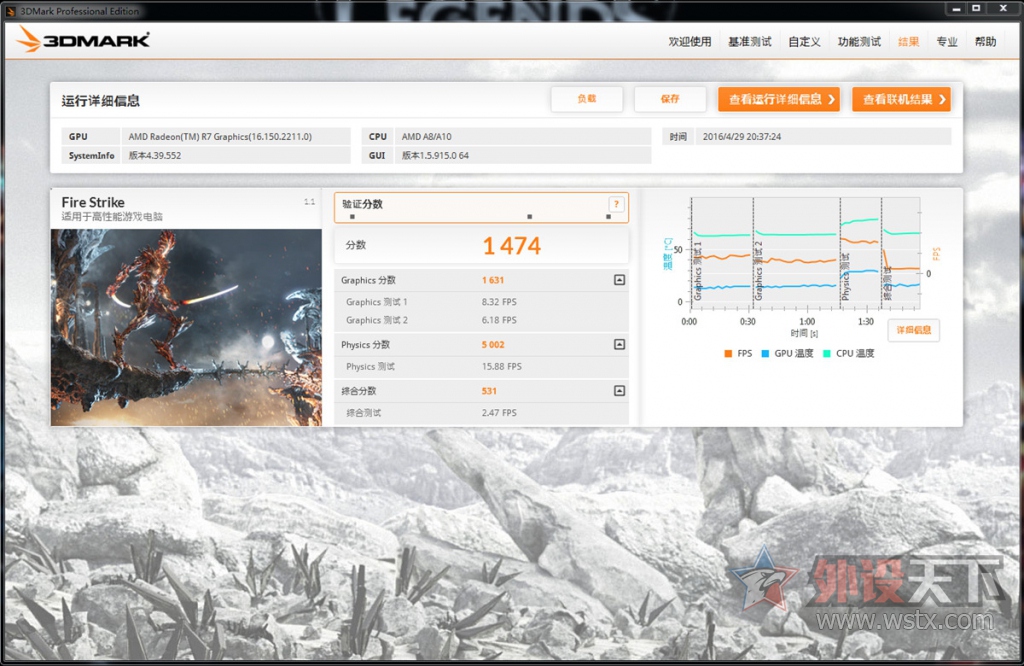Image resolution: width=1024 pixels, height=666 pixels.
Task: Click the 3DMark title bar app icon
Action: point(10,11)
